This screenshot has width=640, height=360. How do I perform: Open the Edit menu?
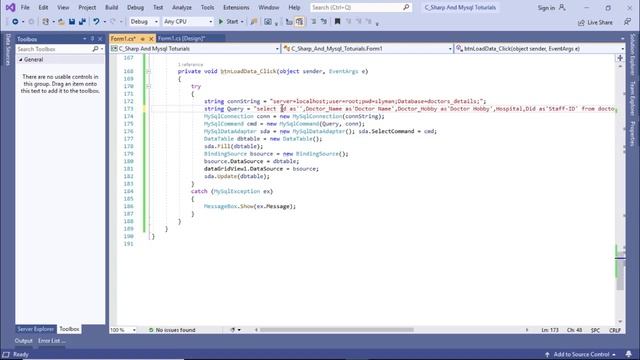pos(43,7)
